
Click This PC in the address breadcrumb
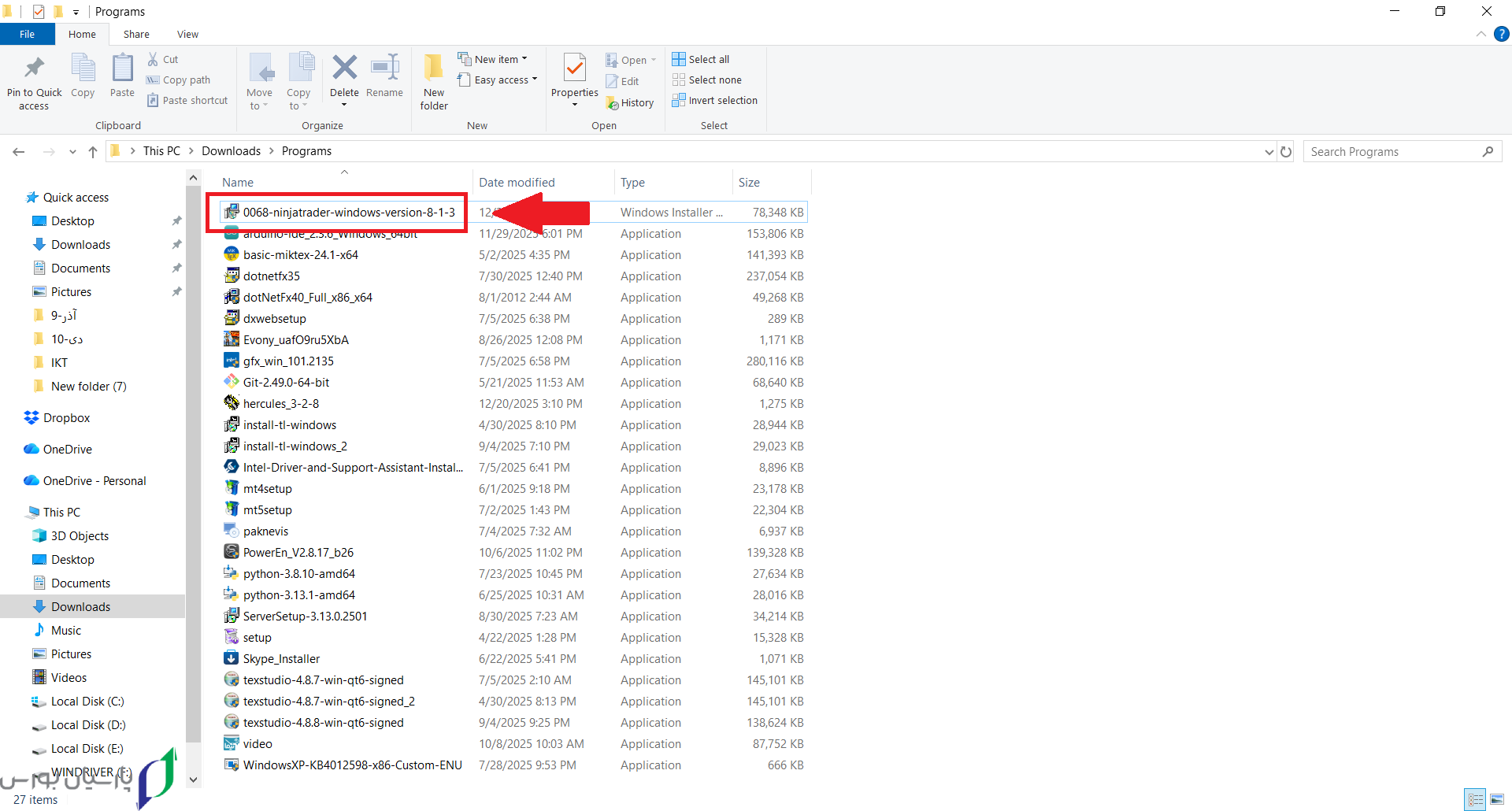click(161, 150)
